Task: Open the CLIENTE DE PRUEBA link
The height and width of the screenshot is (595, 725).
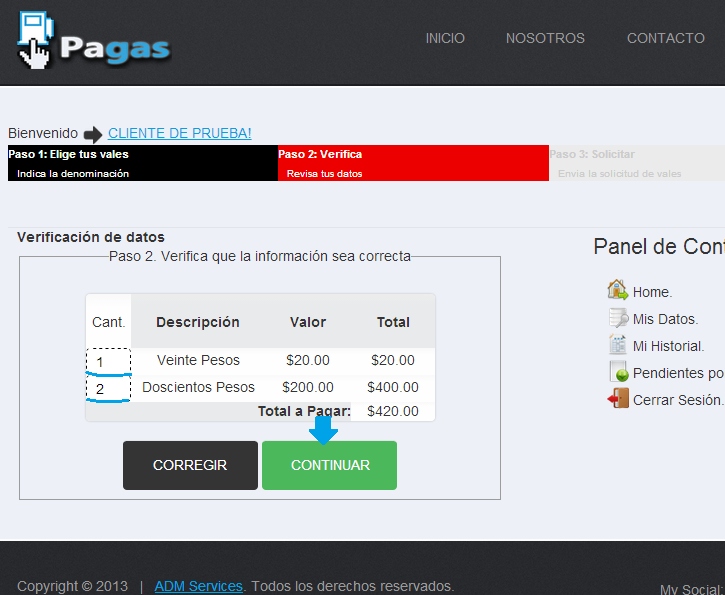Action: [180, 133]
